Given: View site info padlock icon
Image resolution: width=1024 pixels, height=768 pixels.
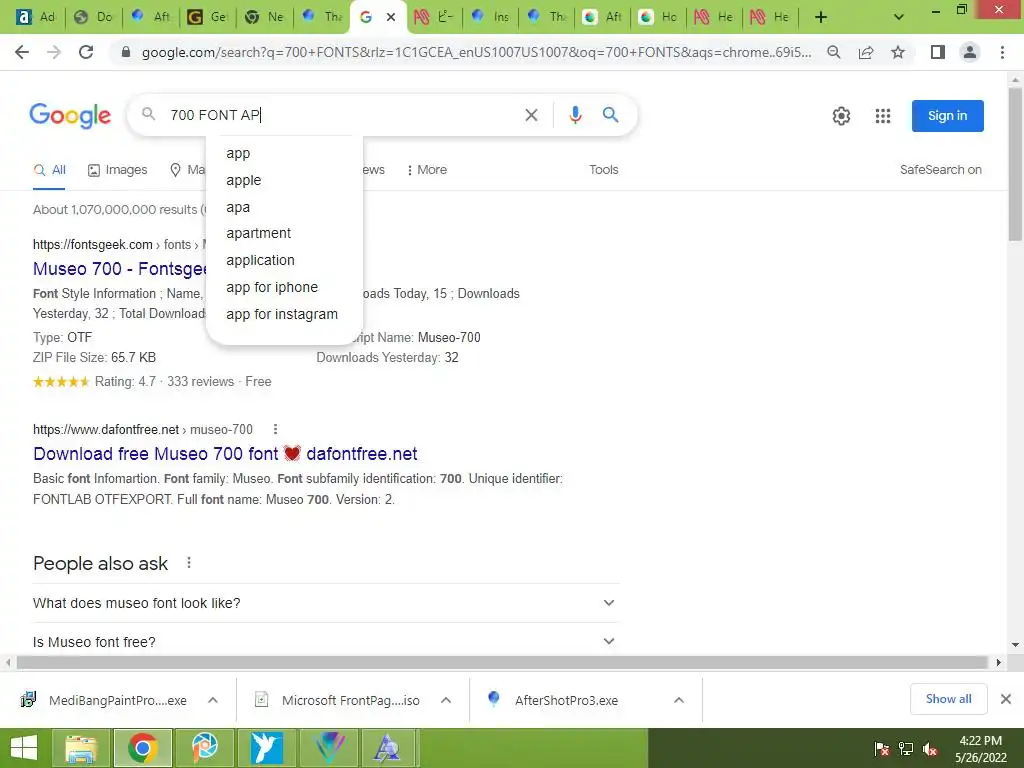Looking at the screenshot, I should coord(126,52).
